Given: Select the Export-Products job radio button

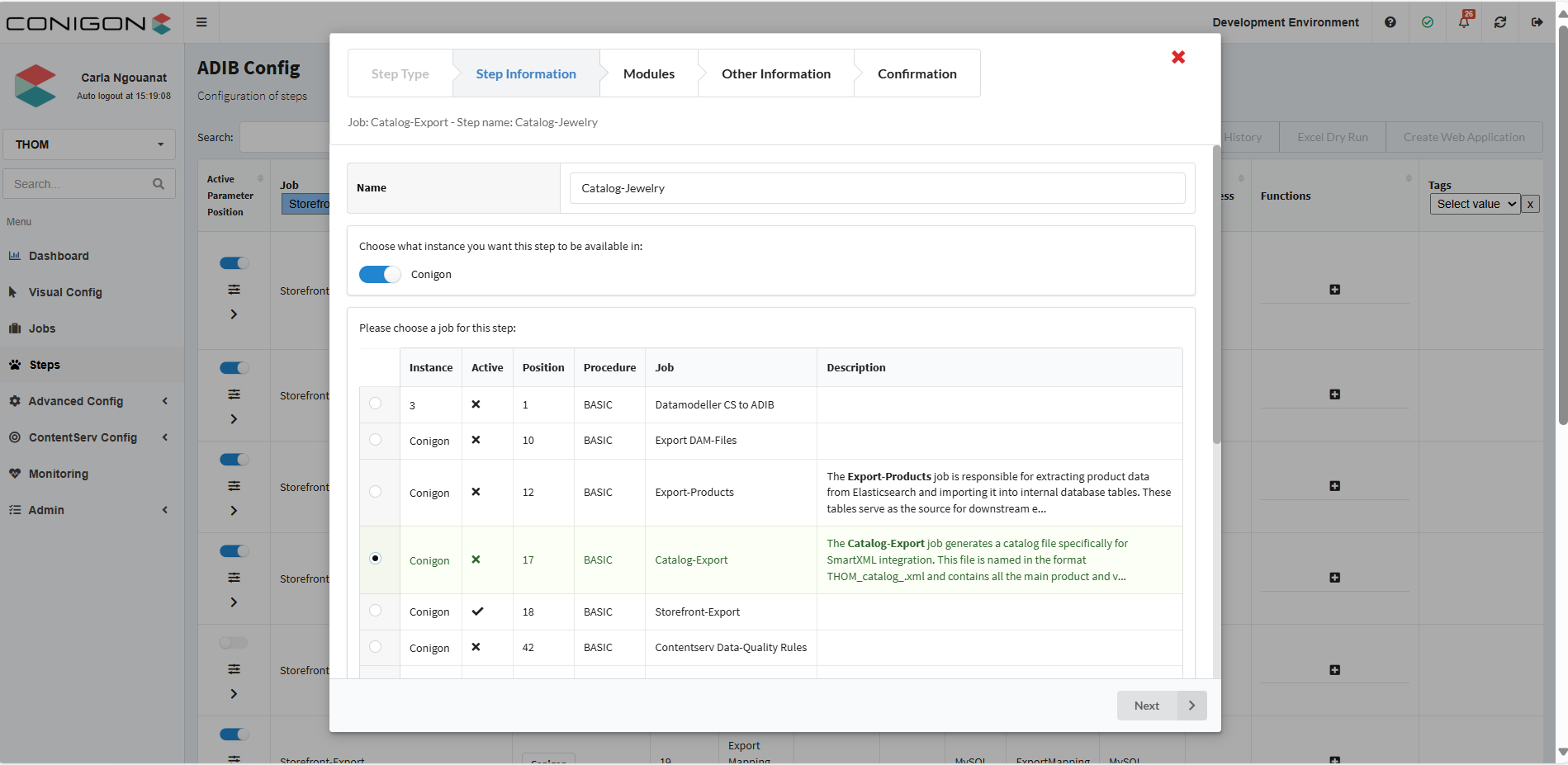Looking at the screenshot, I should point(376,492).
